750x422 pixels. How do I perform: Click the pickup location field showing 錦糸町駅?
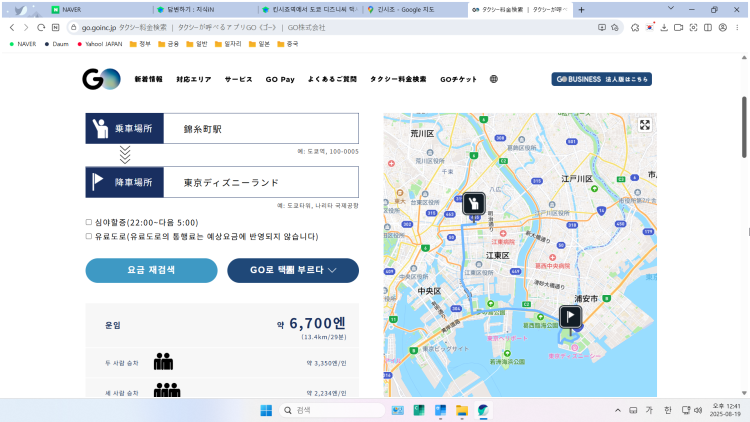[261, 128]
